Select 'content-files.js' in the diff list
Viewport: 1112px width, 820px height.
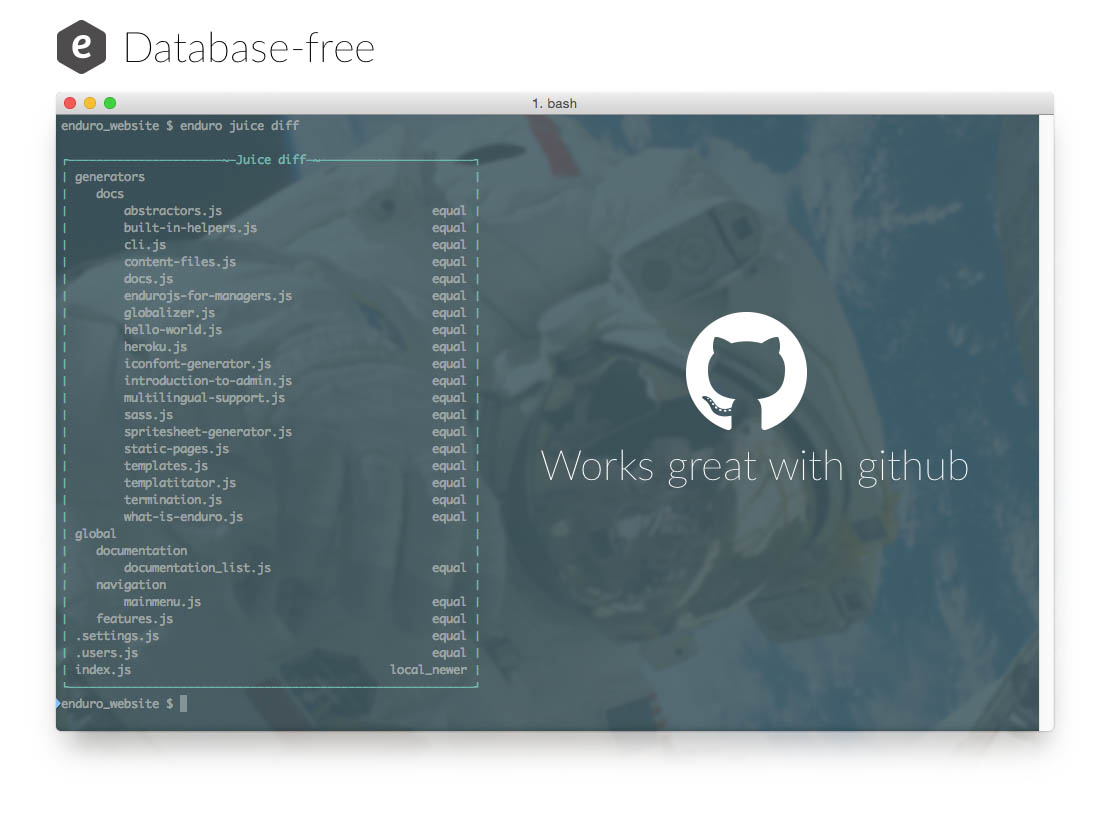pyautogui.click(x=179, y=262)
